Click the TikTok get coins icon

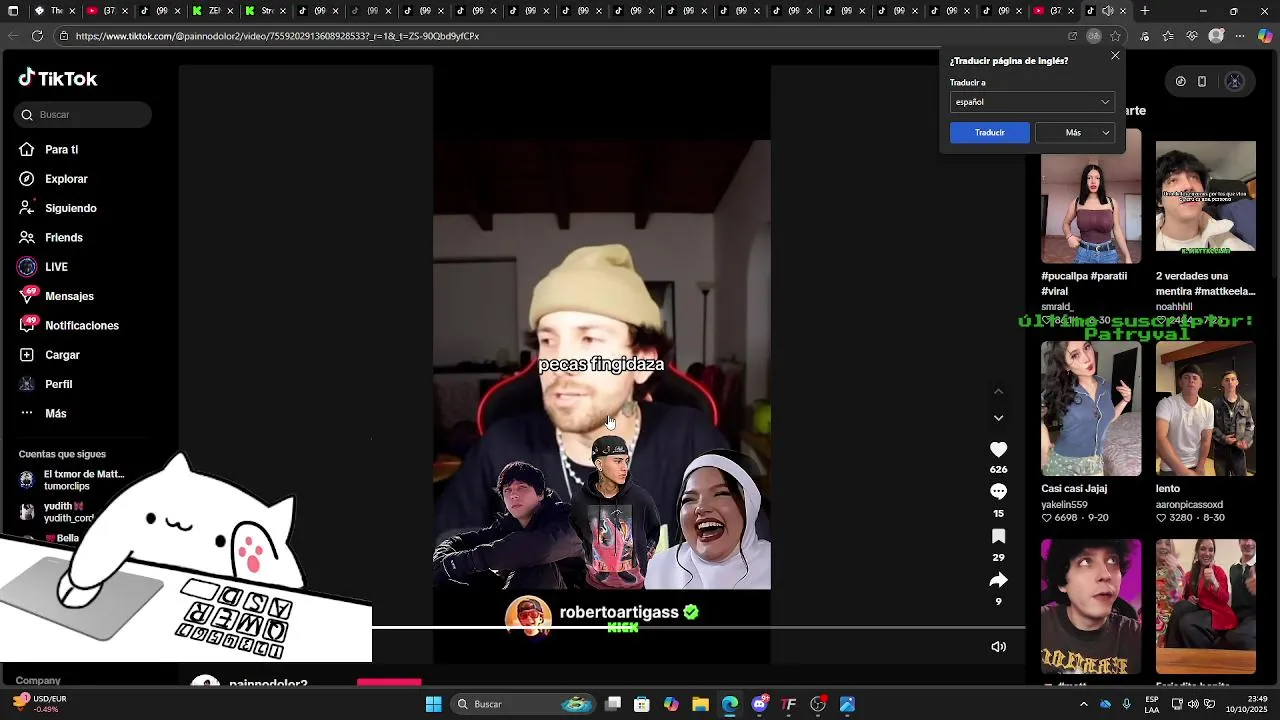coord(1180,82)
